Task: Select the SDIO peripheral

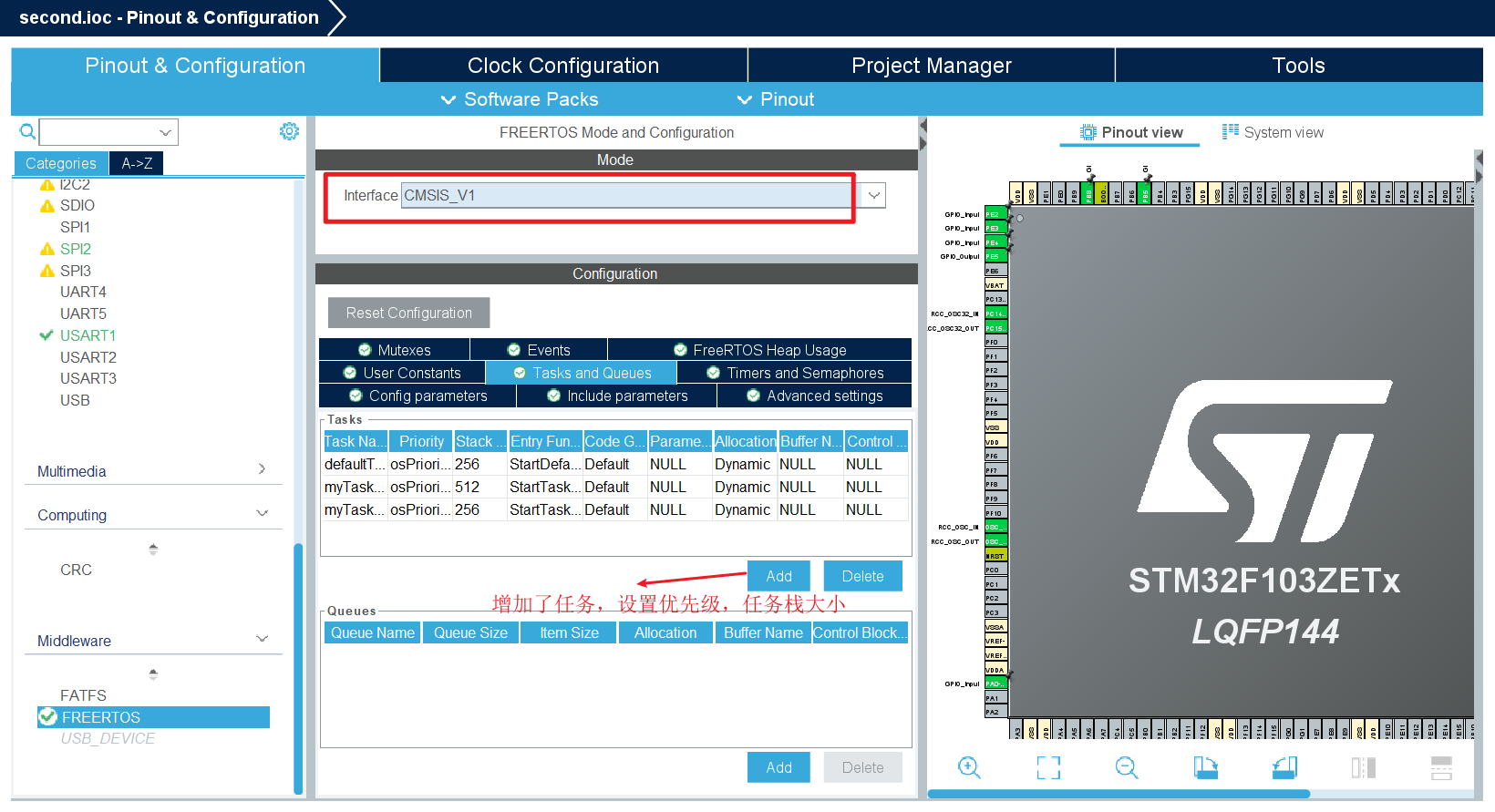Action: 77,205
